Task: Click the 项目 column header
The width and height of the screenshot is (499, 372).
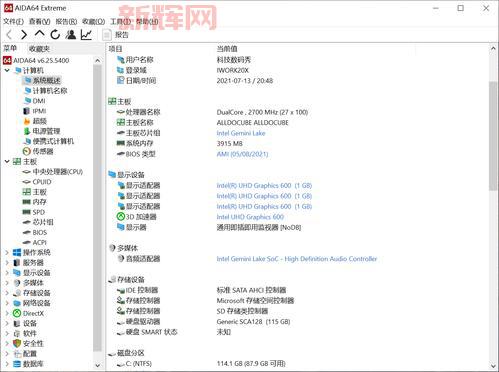Action: click(115, 49)
